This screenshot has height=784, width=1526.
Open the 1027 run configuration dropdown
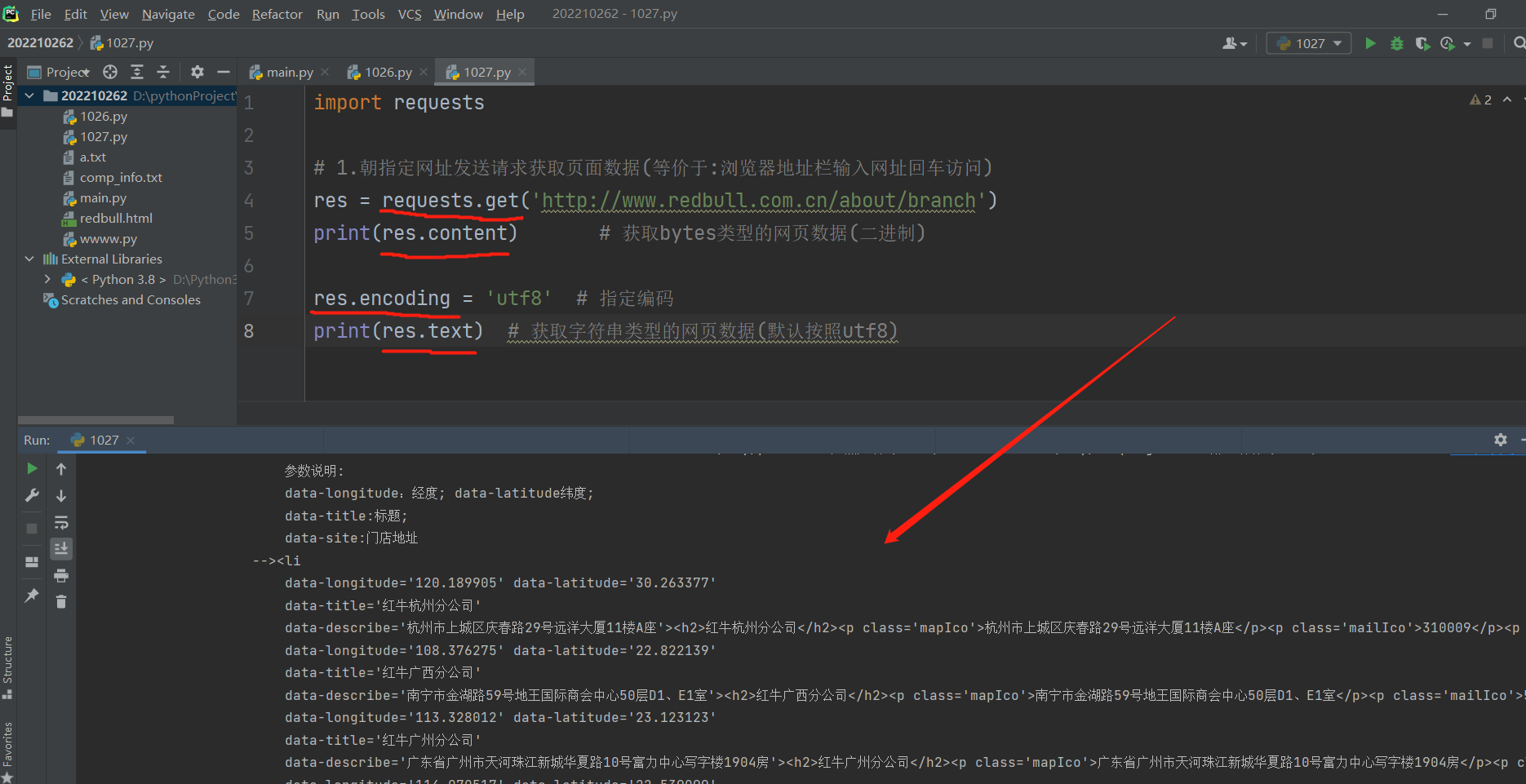[1309, 43]
